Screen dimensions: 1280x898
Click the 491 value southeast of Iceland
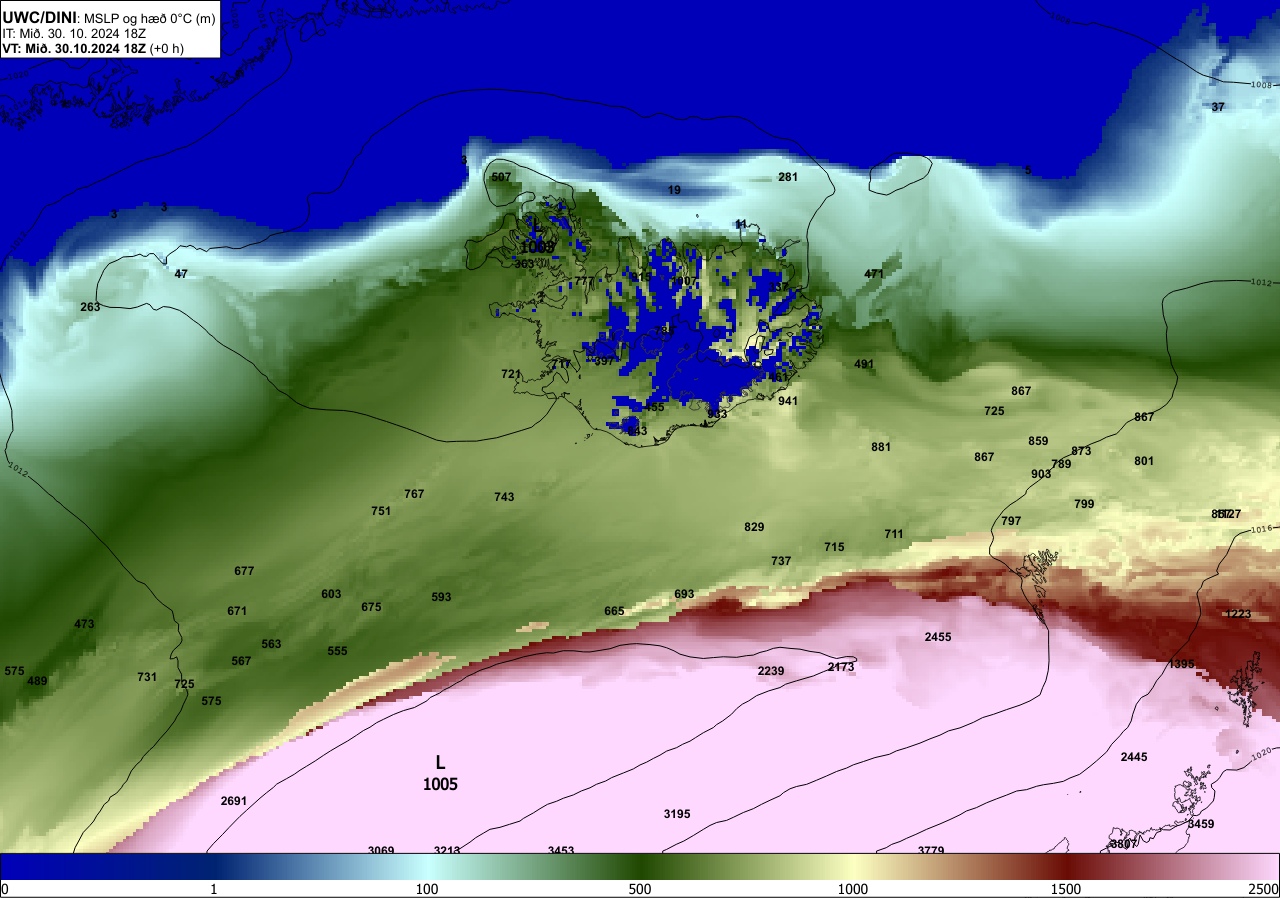[864, 364]
